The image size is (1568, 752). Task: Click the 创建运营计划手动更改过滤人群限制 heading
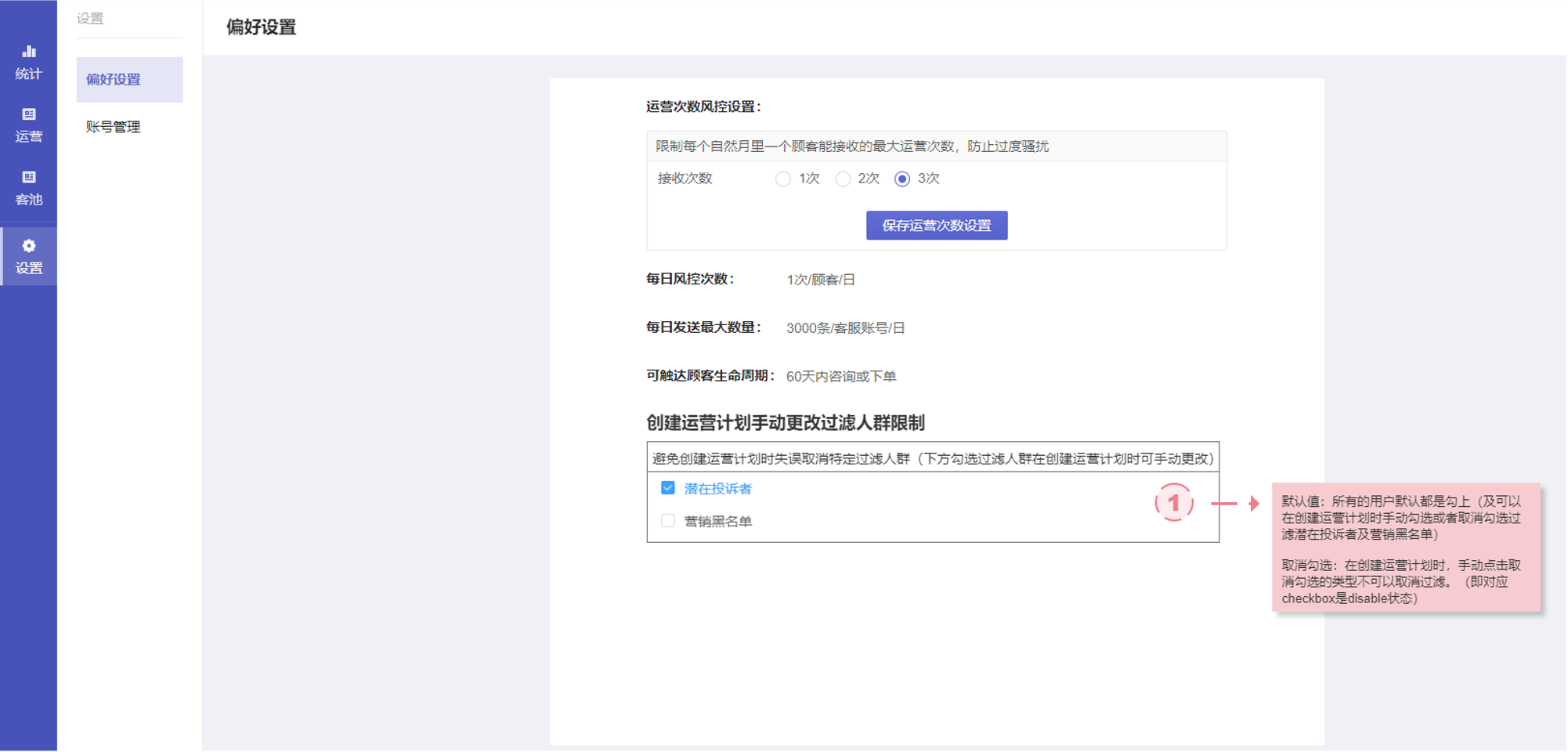pos(786,423)
